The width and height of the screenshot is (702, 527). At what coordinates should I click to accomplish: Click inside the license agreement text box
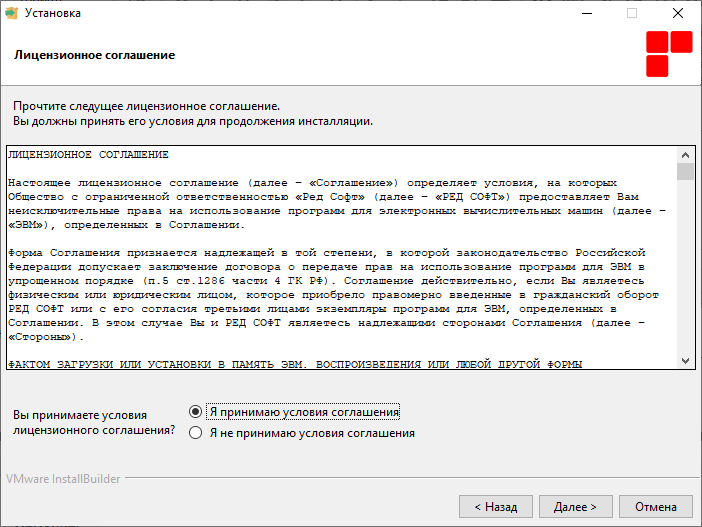coord(342,257)
